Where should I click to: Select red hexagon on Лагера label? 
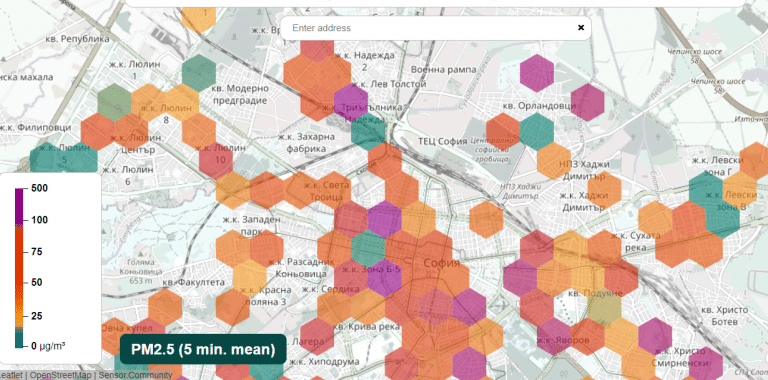317,337
